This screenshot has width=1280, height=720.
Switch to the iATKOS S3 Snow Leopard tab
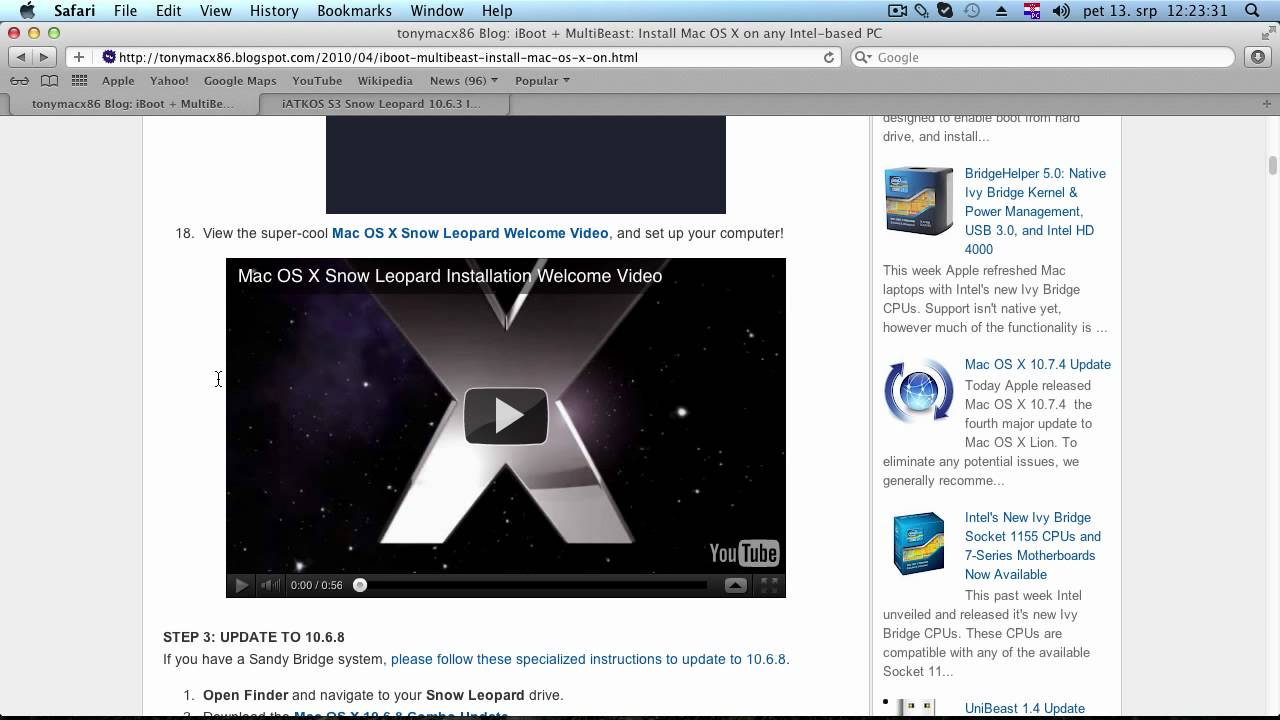click(384, 103)
